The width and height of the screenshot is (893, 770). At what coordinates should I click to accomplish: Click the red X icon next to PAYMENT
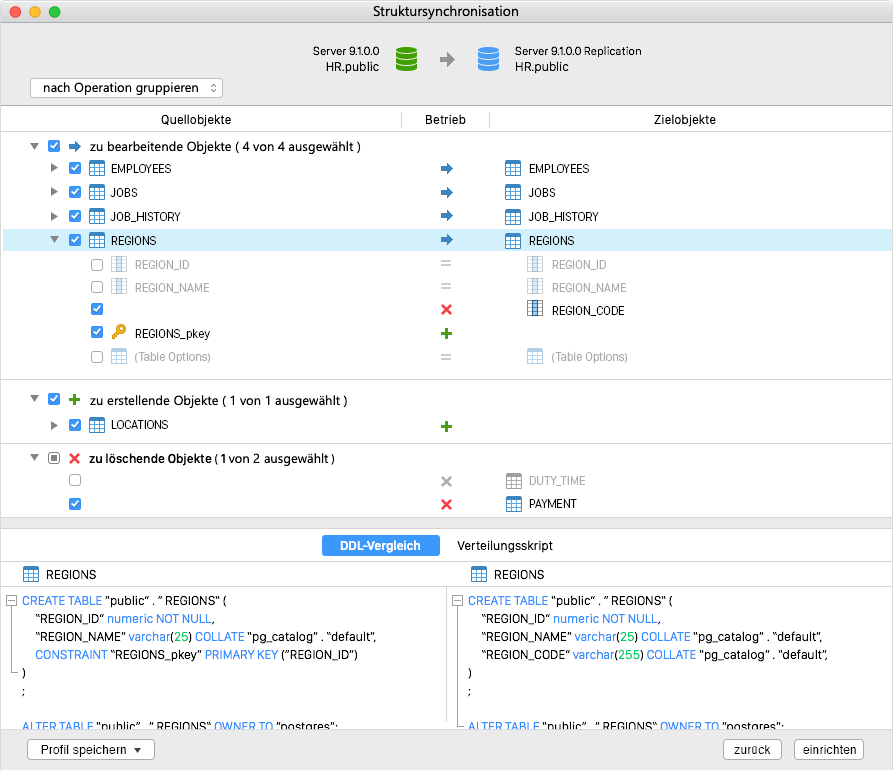pos(446,504)
